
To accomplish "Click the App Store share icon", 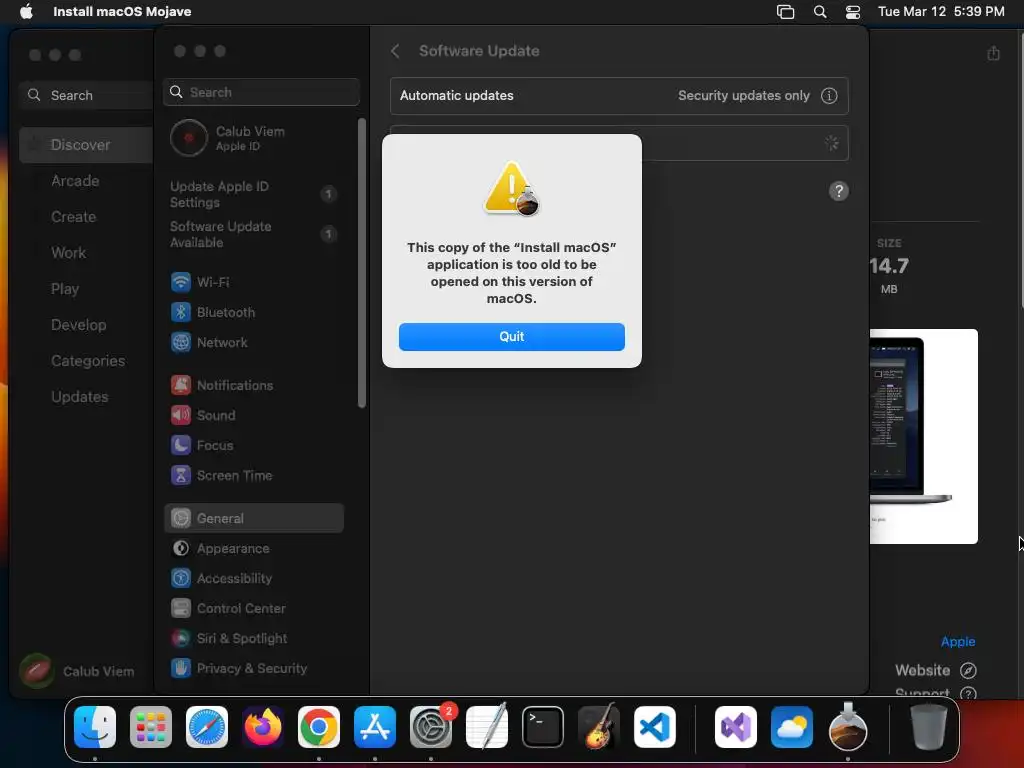I will pos(993,53).
